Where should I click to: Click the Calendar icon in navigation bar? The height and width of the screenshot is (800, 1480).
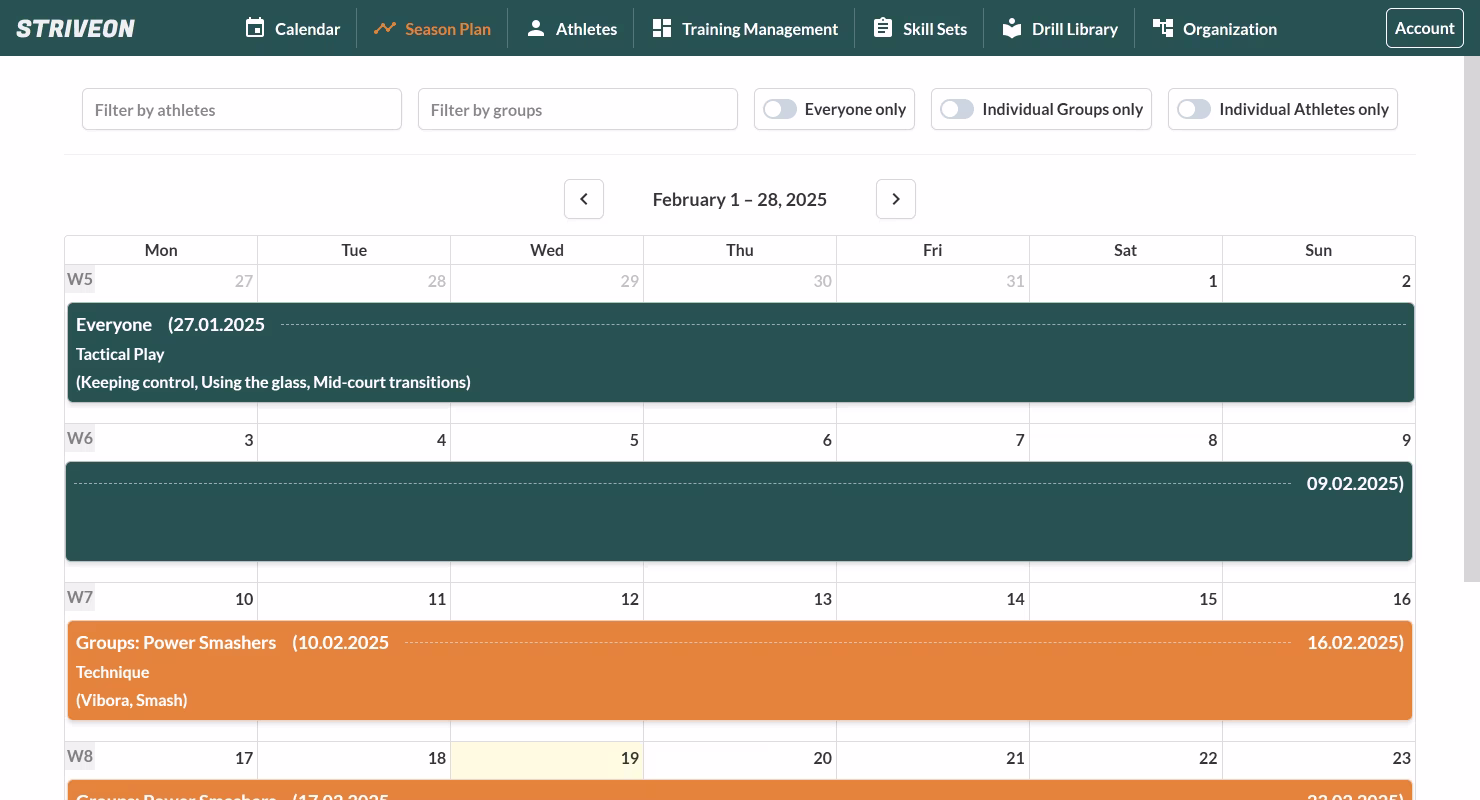pos(255,28)
